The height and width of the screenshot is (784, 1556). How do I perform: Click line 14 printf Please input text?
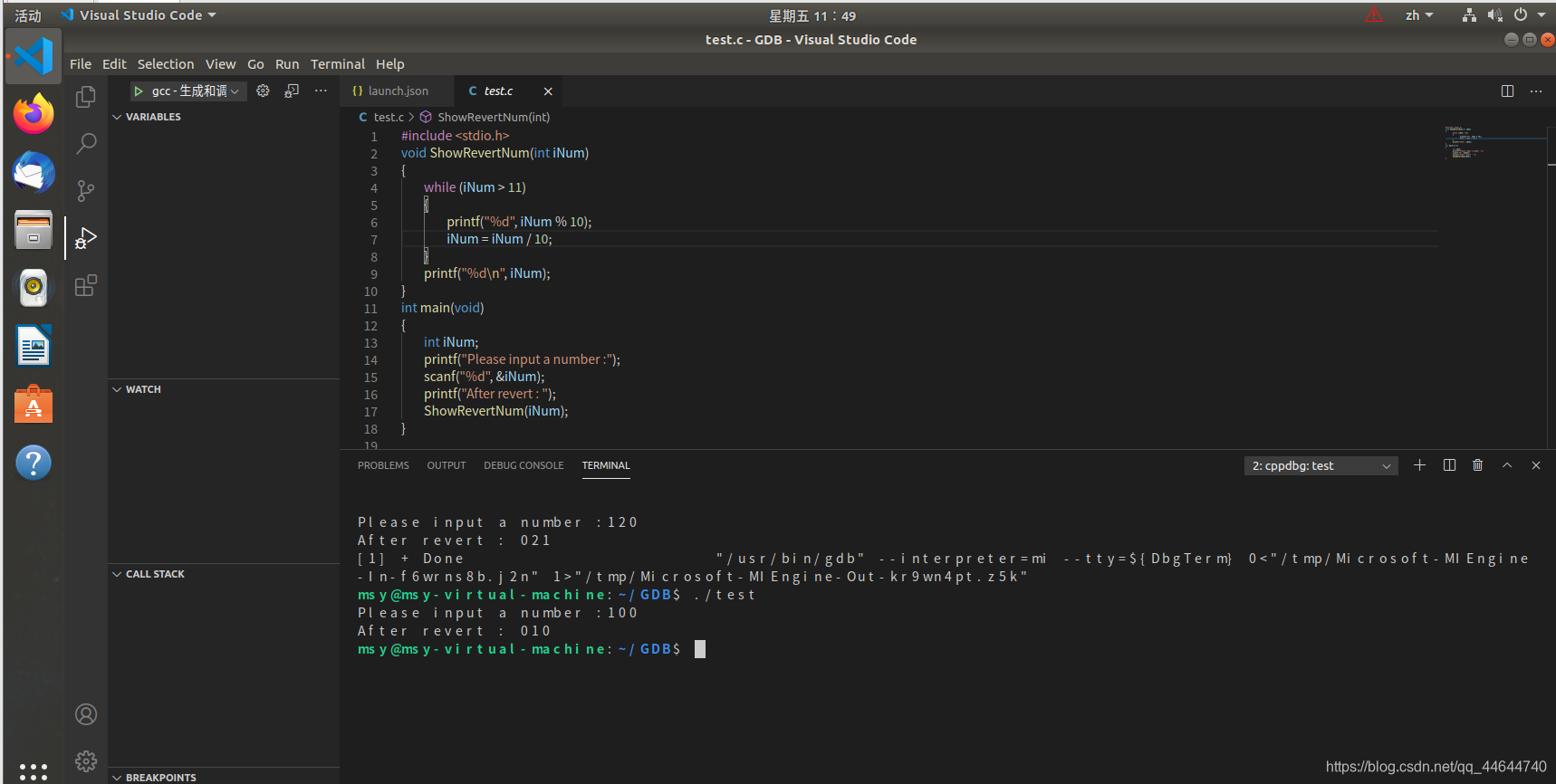pyautogui.click(x=522, y=359)
